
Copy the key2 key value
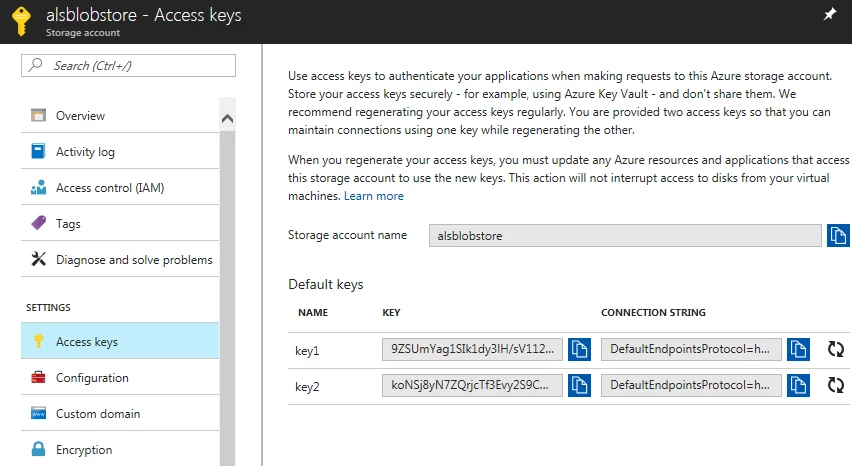579,385
